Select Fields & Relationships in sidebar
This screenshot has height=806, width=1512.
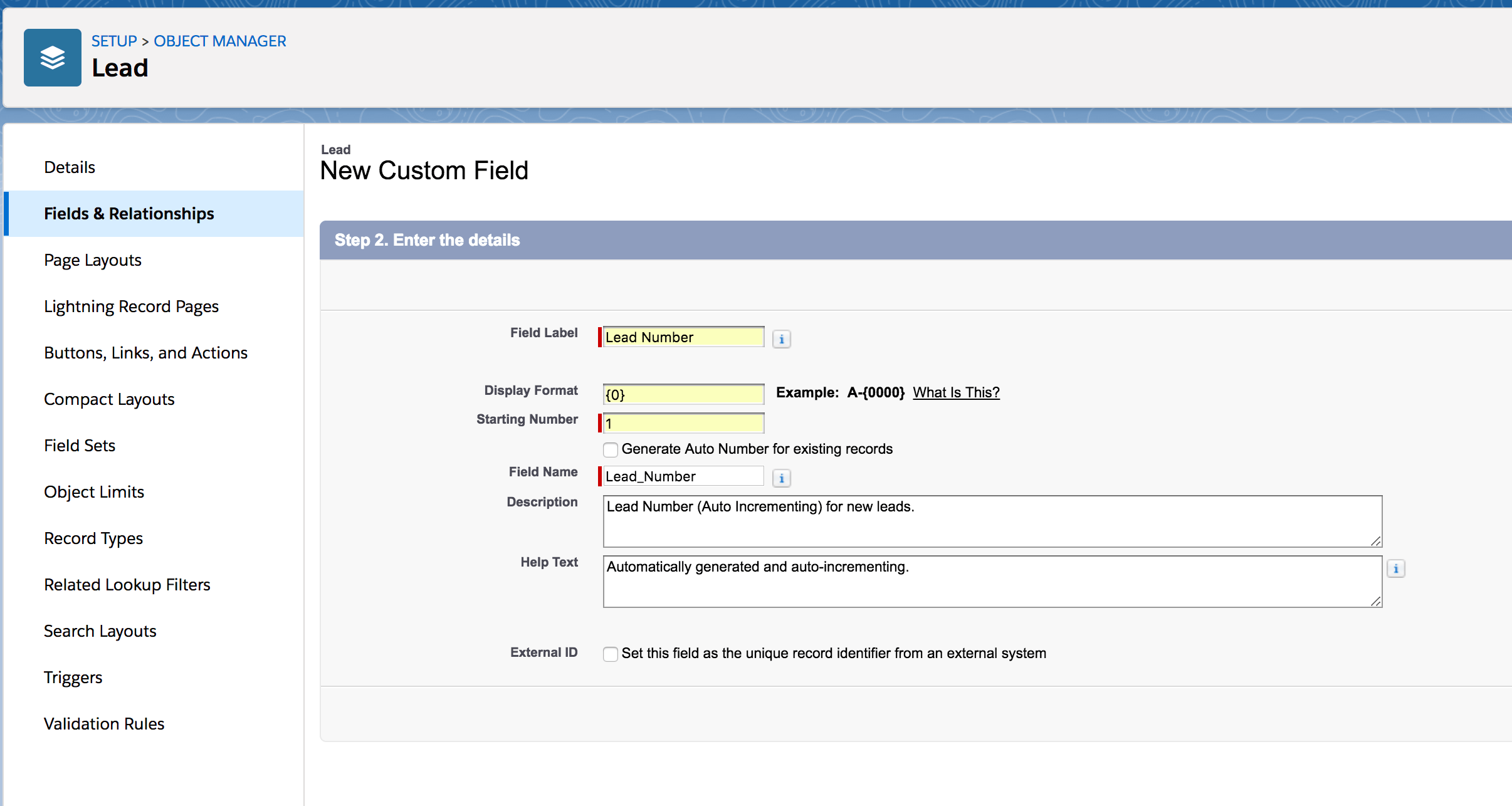point(129,214)
